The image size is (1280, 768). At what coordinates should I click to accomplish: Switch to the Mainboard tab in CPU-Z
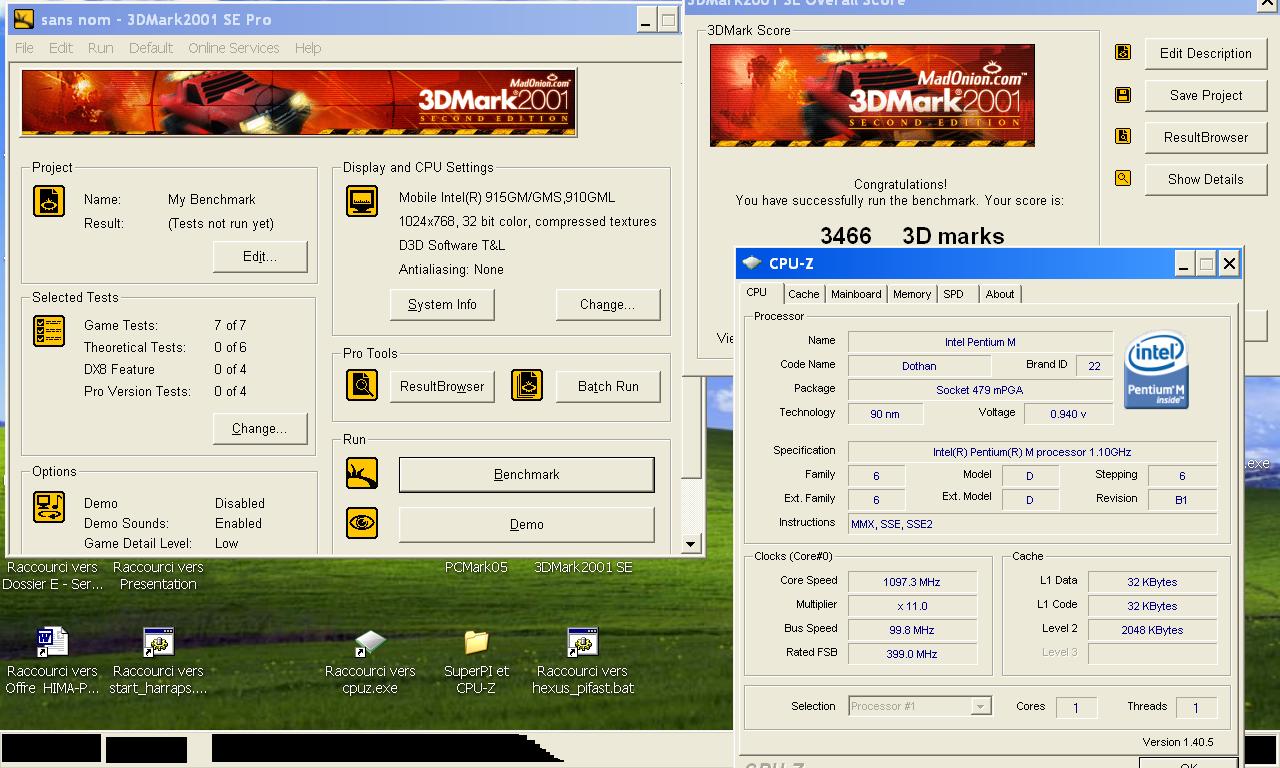point(856,294)
